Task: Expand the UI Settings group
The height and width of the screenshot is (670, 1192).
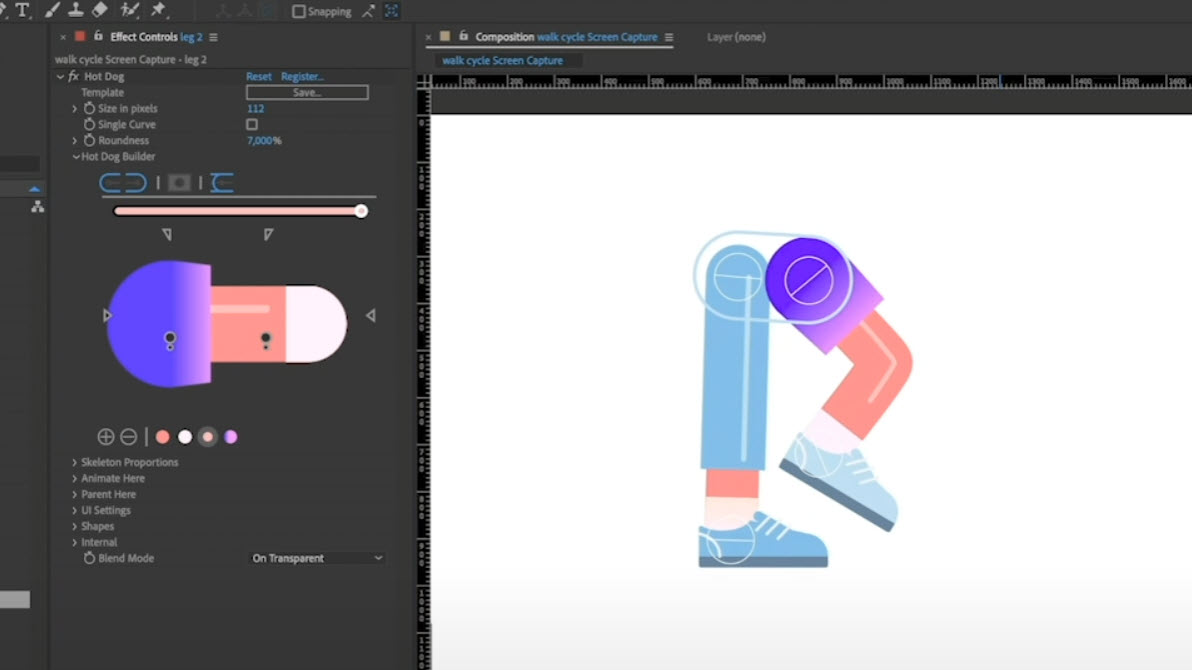Action: tap(74, 510)
